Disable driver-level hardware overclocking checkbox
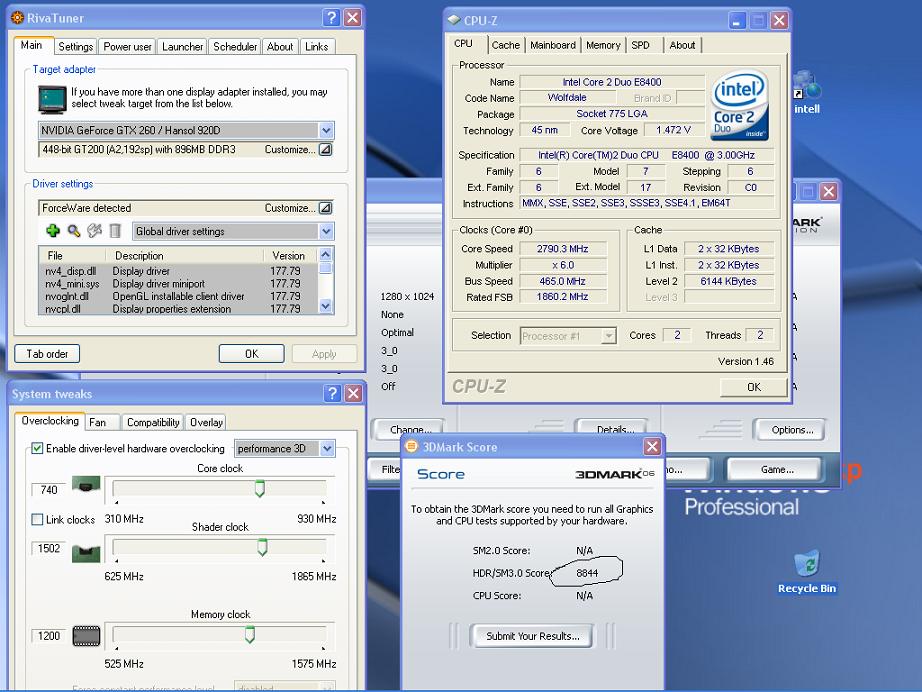 pos(38,449)
